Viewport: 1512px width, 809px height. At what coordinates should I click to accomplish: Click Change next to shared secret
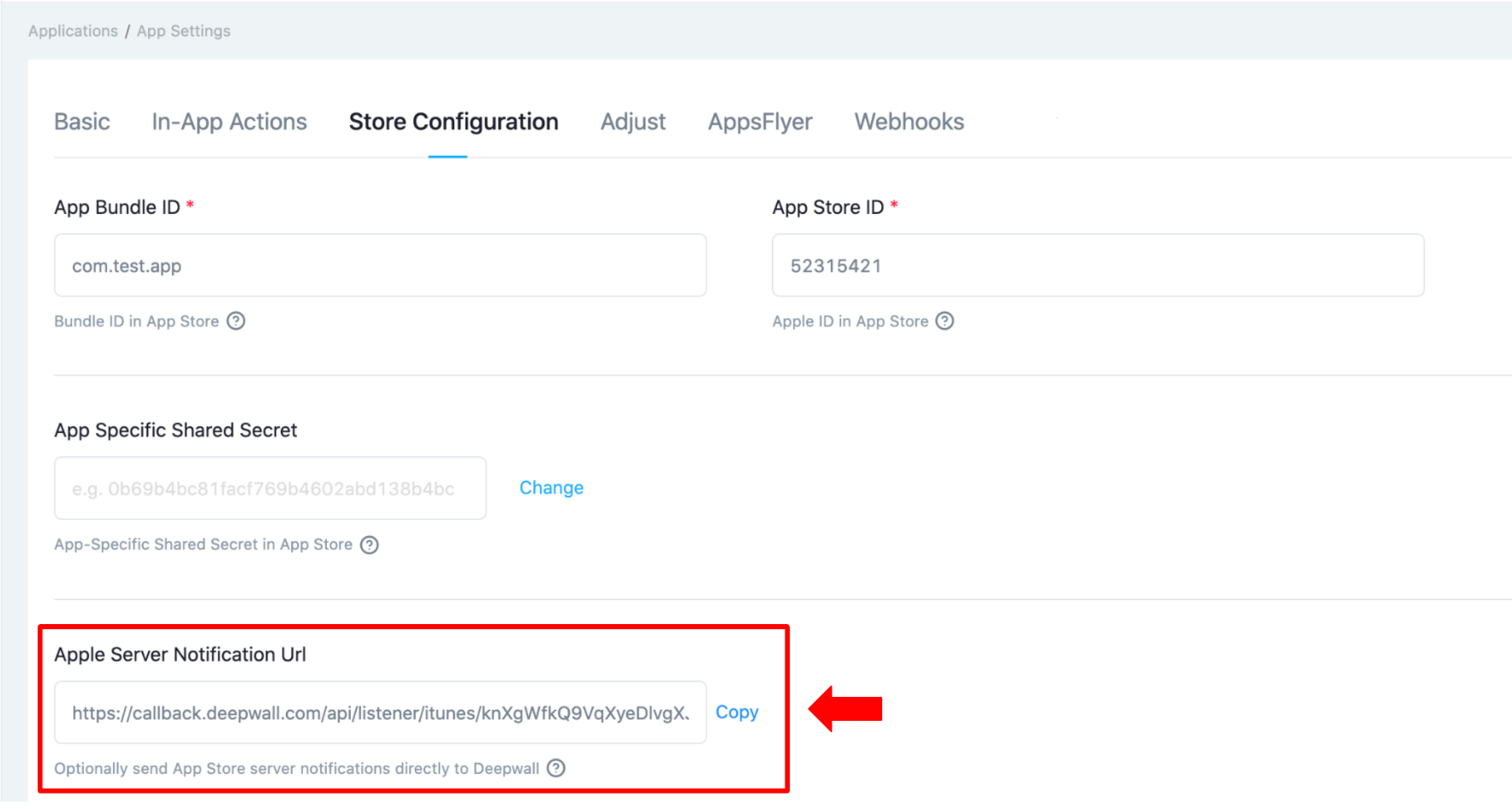tap(551, 488)
